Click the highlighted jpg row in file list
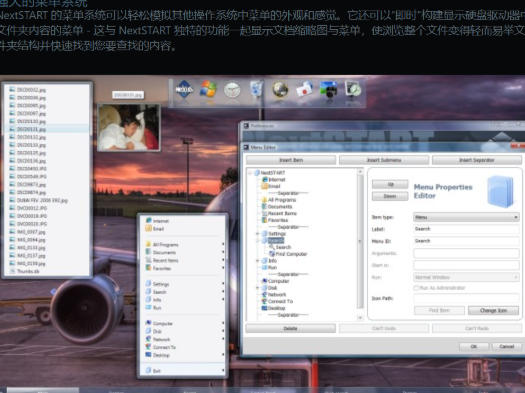This screenshot has width=525, height=393. pos(47,129)
